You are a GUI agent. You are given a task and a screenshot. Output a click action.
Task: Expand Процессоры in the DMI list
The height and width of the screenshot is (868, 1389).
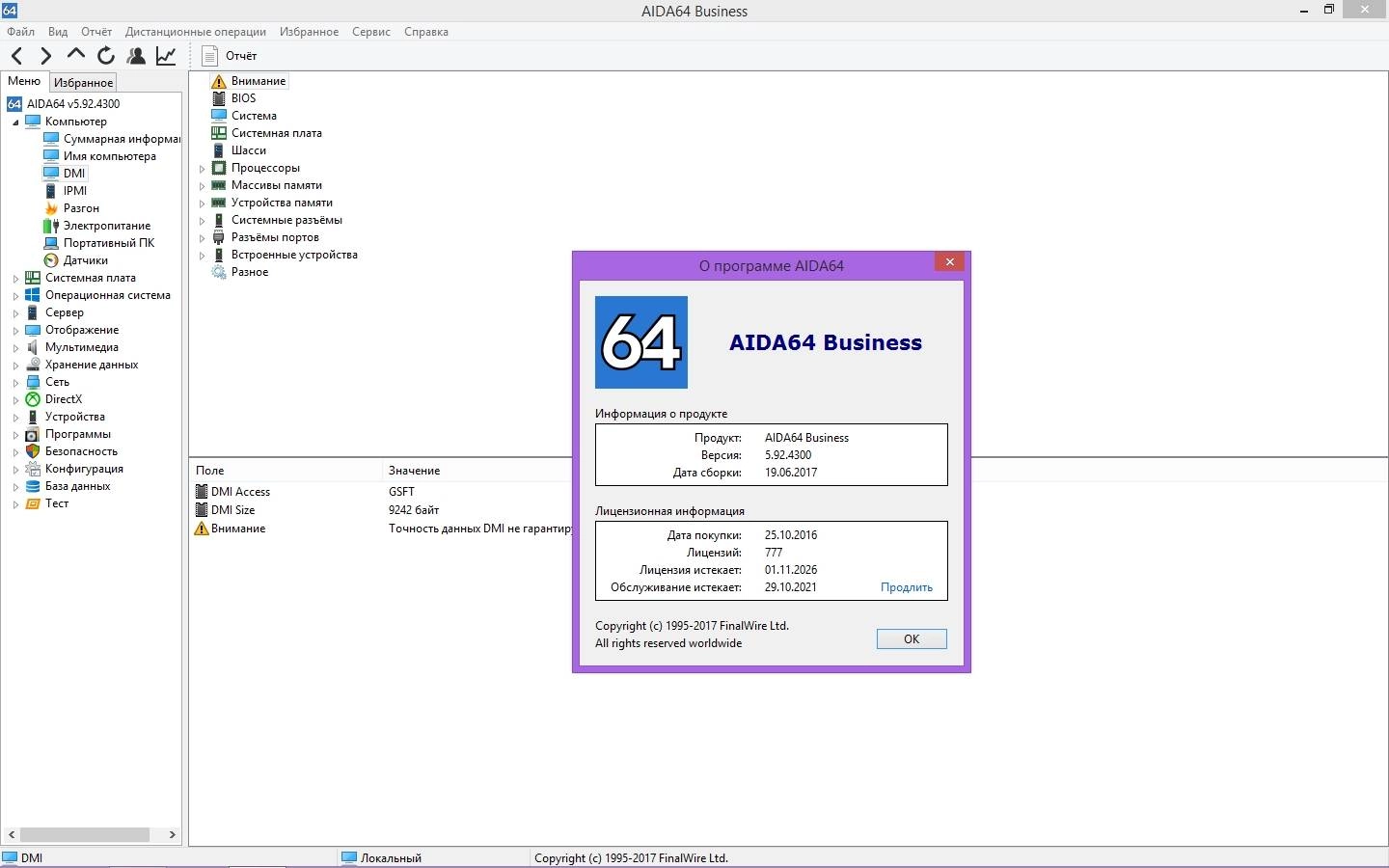202,169
